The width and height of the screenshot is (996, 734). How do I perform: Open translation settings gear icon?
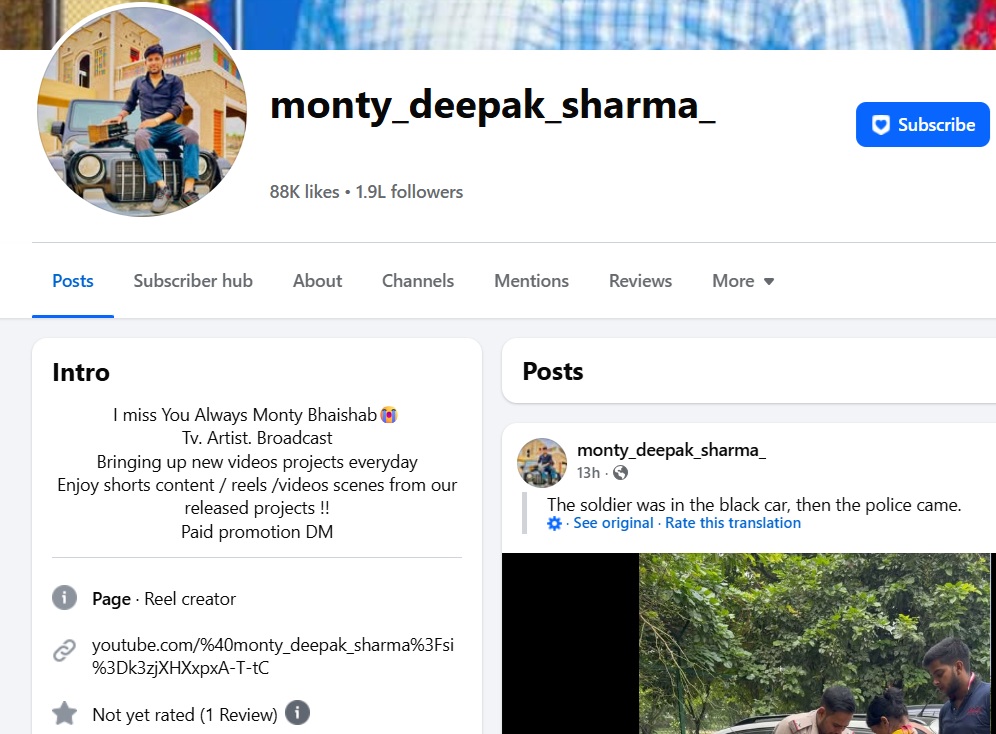(555, 523)
